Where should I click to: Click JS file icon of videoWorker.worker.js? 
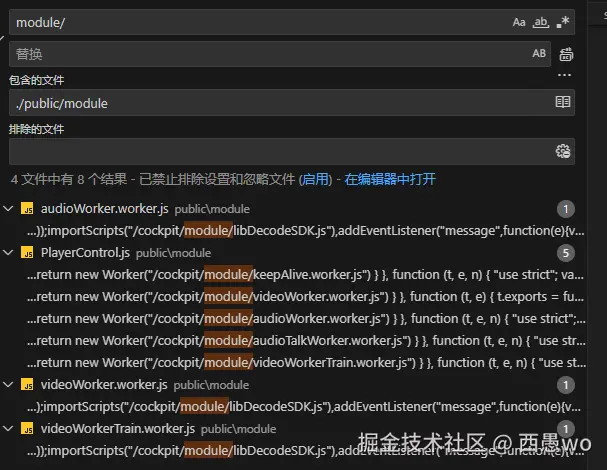(27, 385)
